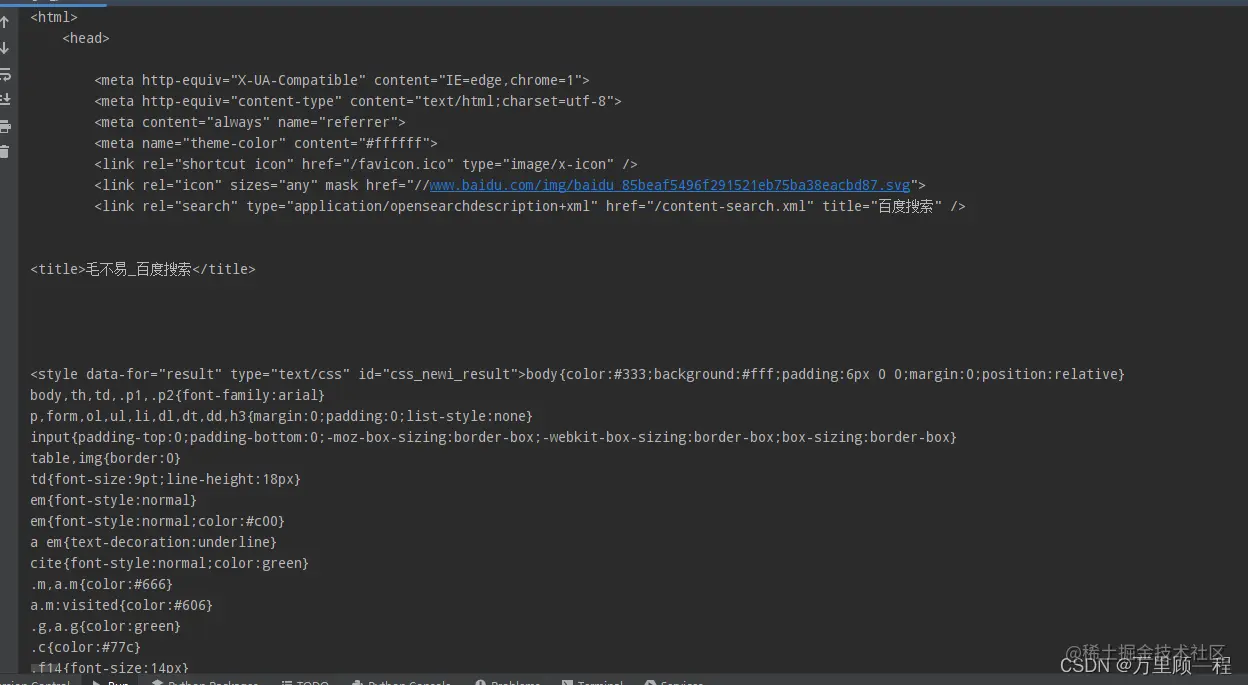This screenshot has width=1248, height=685.
Task: Click the meta name="referrer" line
Action: [x=250, y=122]
